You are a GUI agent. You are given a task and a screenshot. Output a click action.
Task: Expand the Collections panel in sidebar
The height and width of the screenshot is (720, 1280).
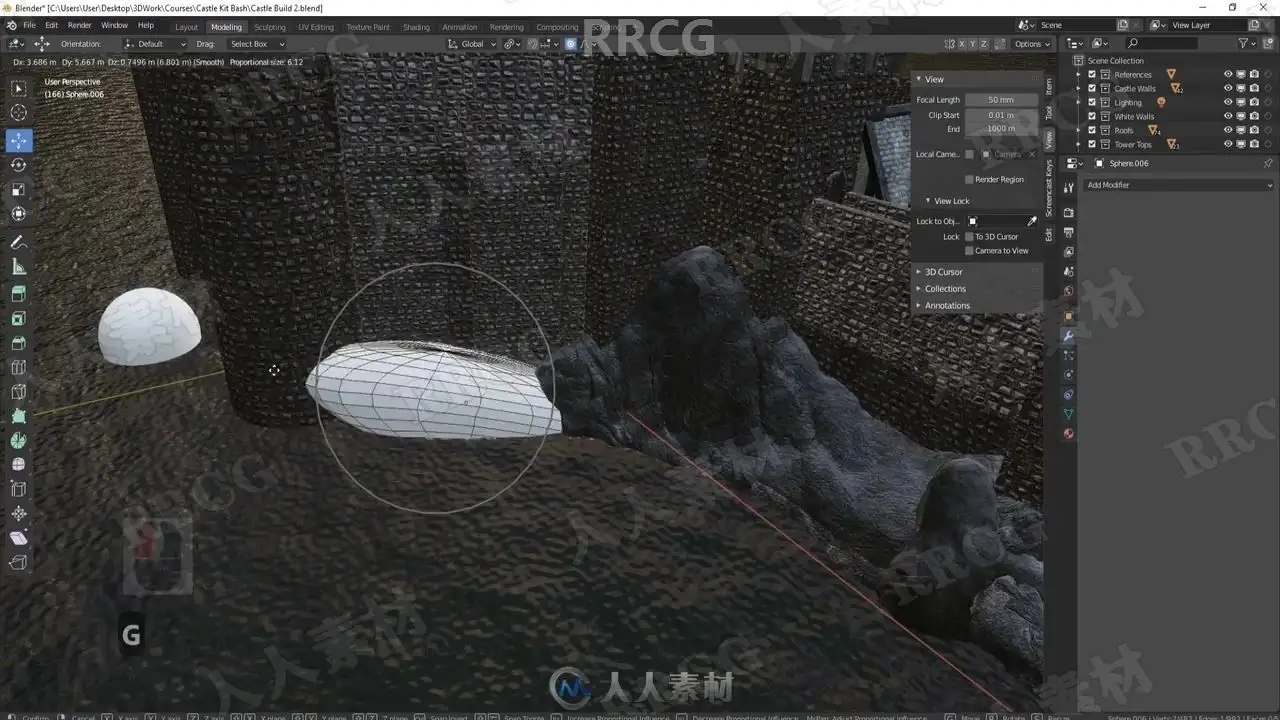[x=945, y=288]
